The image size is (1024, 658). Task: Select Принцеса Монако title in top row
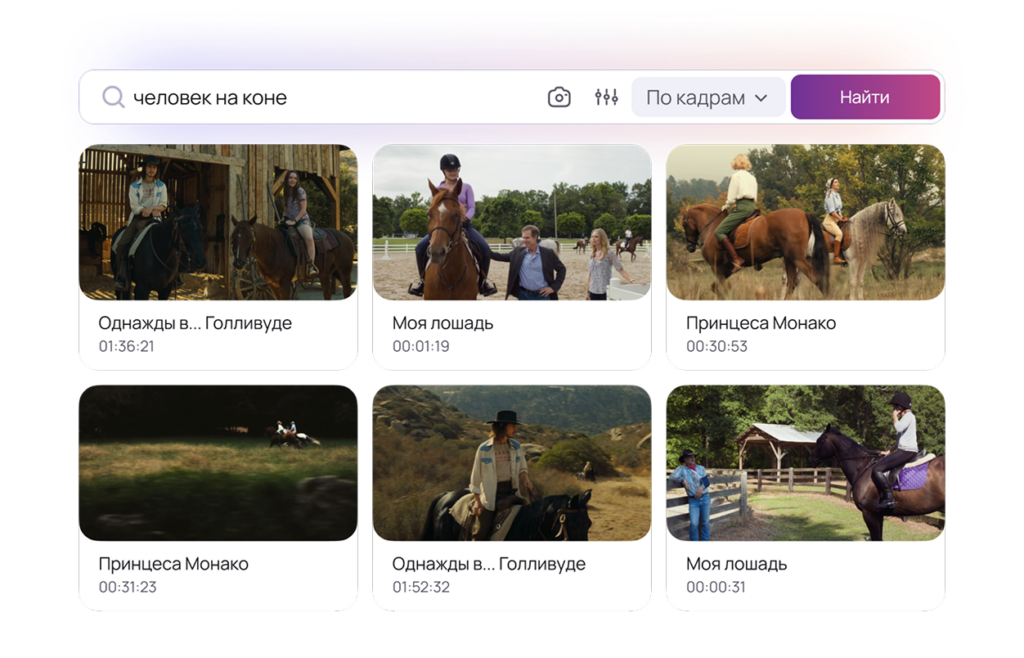(x=761, y=323)
